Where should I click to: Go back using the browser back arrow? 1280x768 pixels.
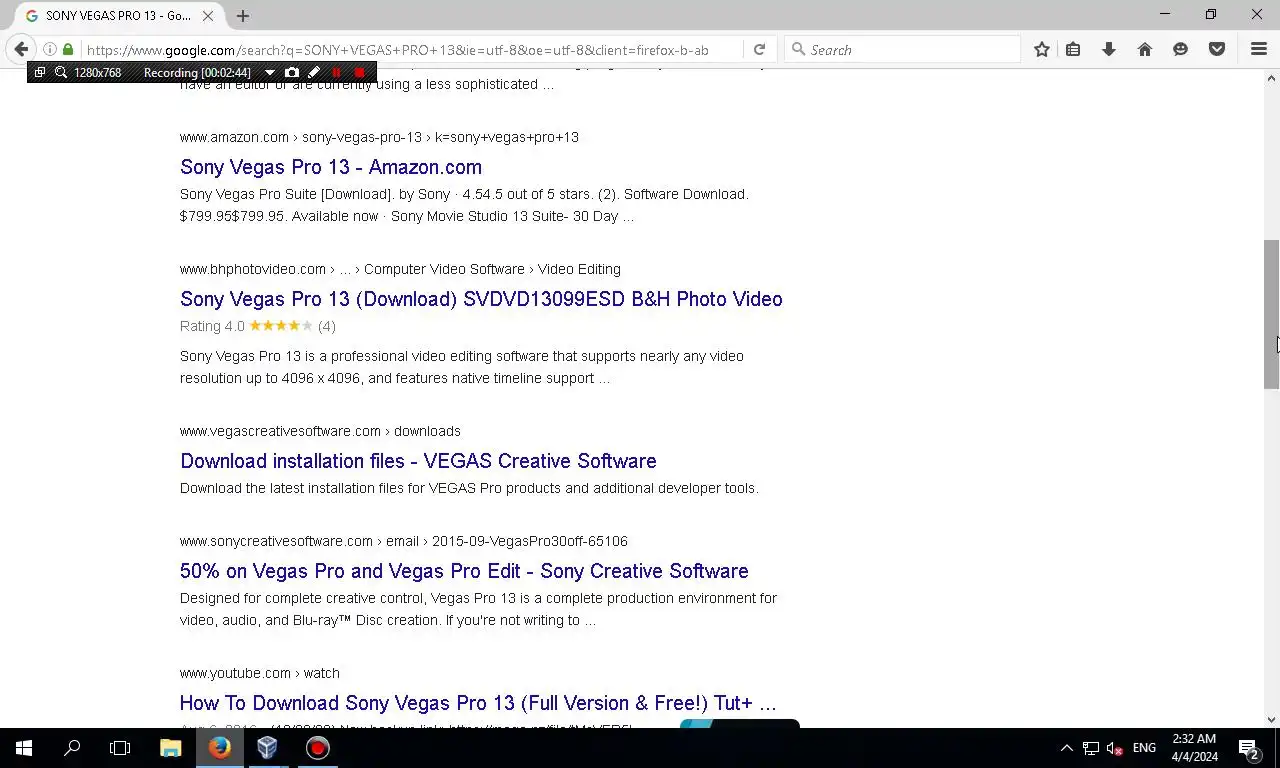pyautogui.click(x=21, y=49)
